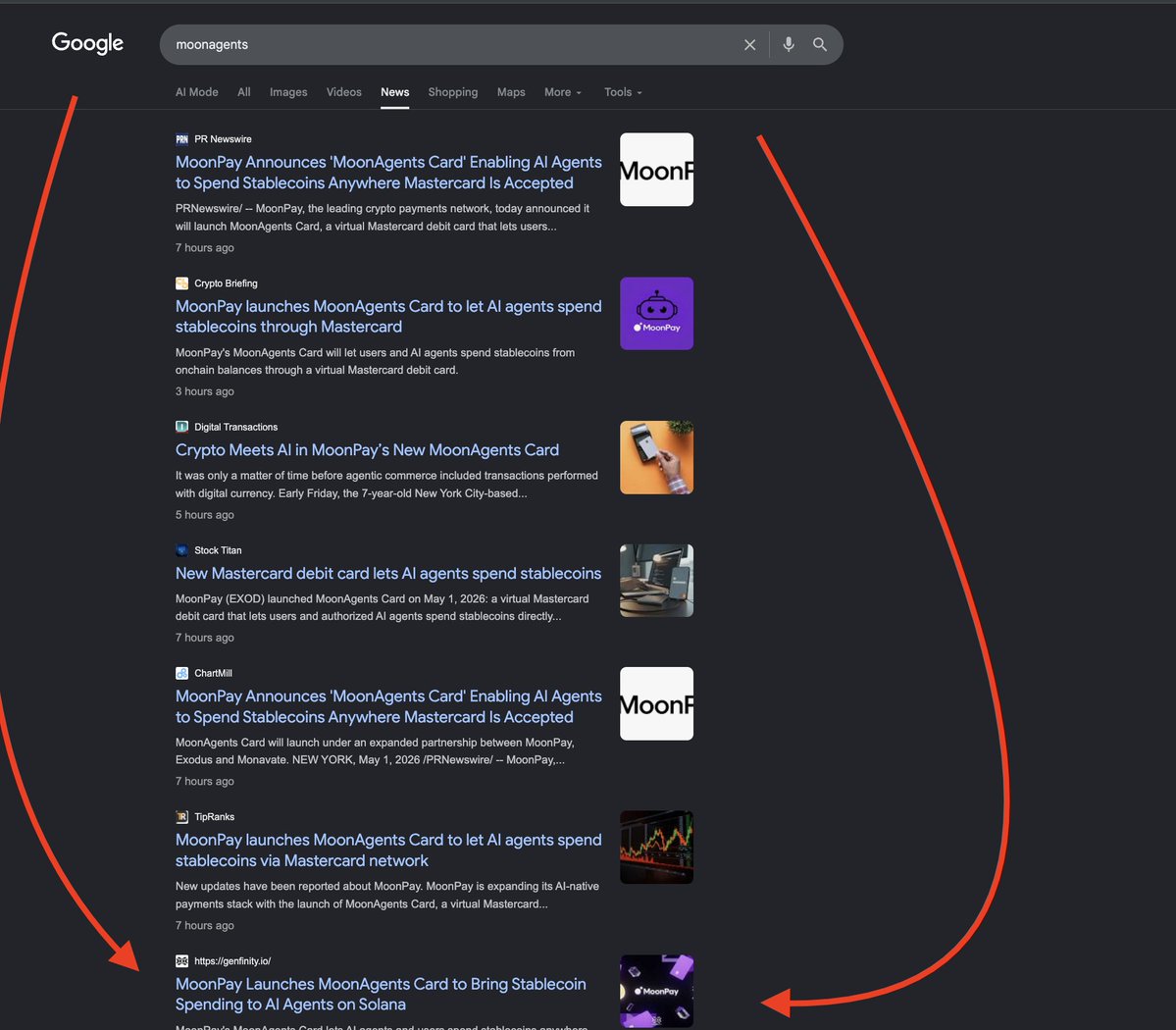Open Crypto Briefing MoonPay launches headline

[x=388, y=317]
